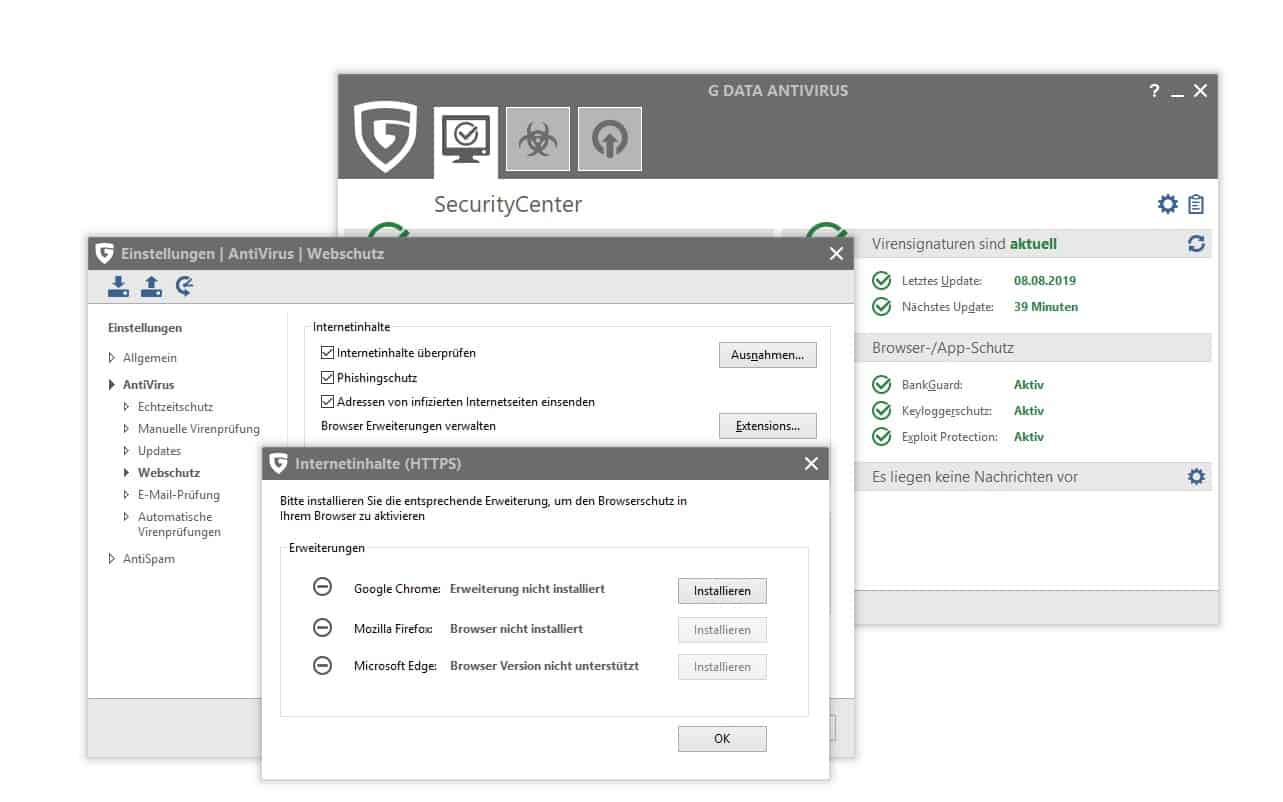Image resolution: width=1283 pixels, height=802 pixels.
Task: Click the export settings upload icon
Action: [x=151, y=287]
